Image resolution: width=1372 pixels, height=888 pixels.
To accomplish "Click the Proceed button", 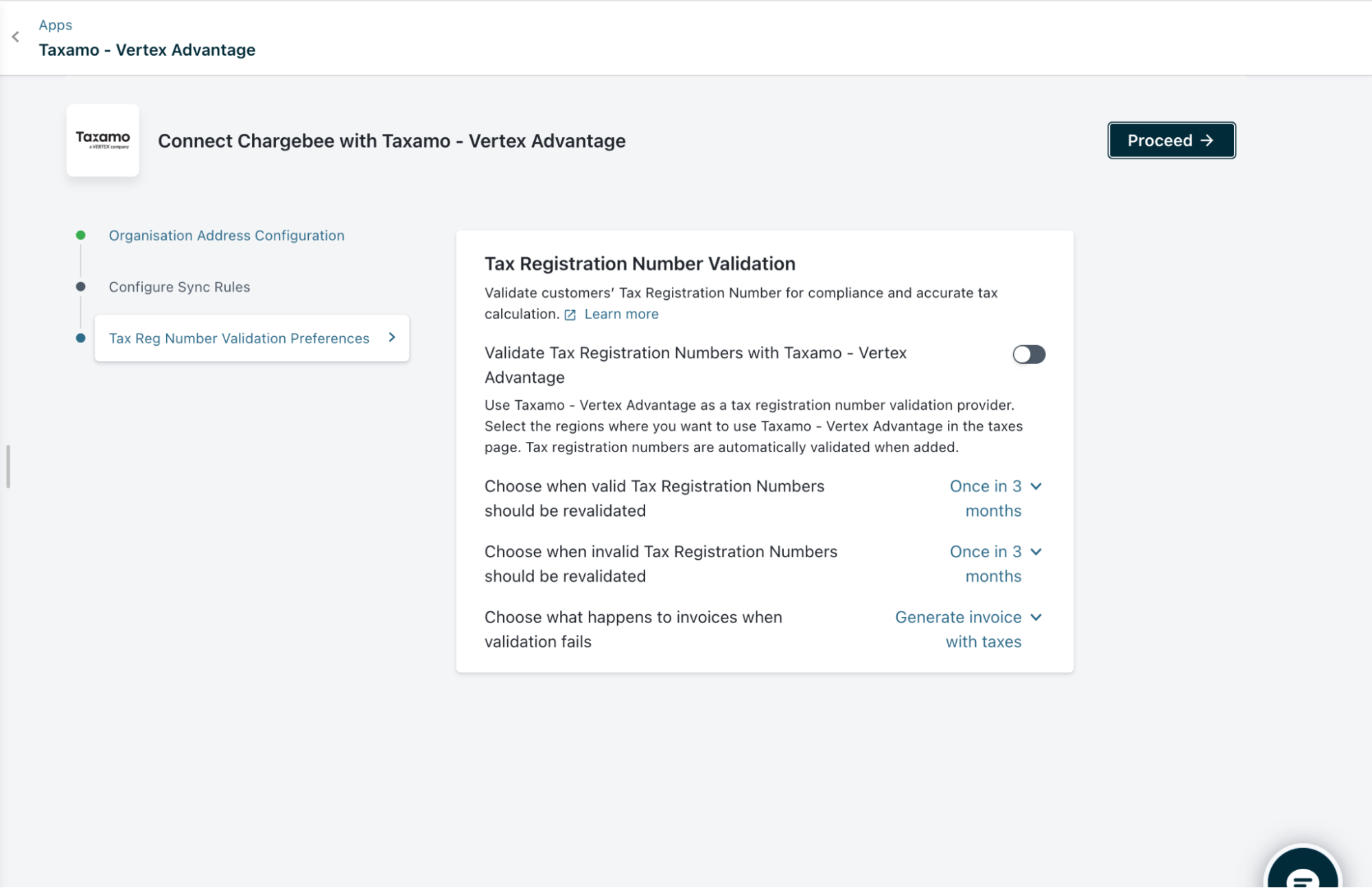I will point(1171,141).
